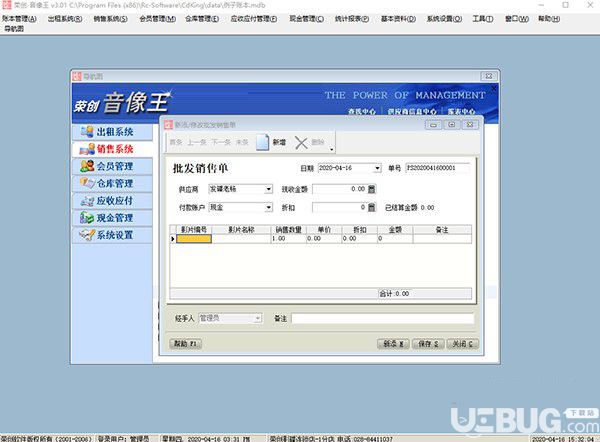Click 报表中心 link in banner
This screenshot has height=442, width=600.
[461, 112]
